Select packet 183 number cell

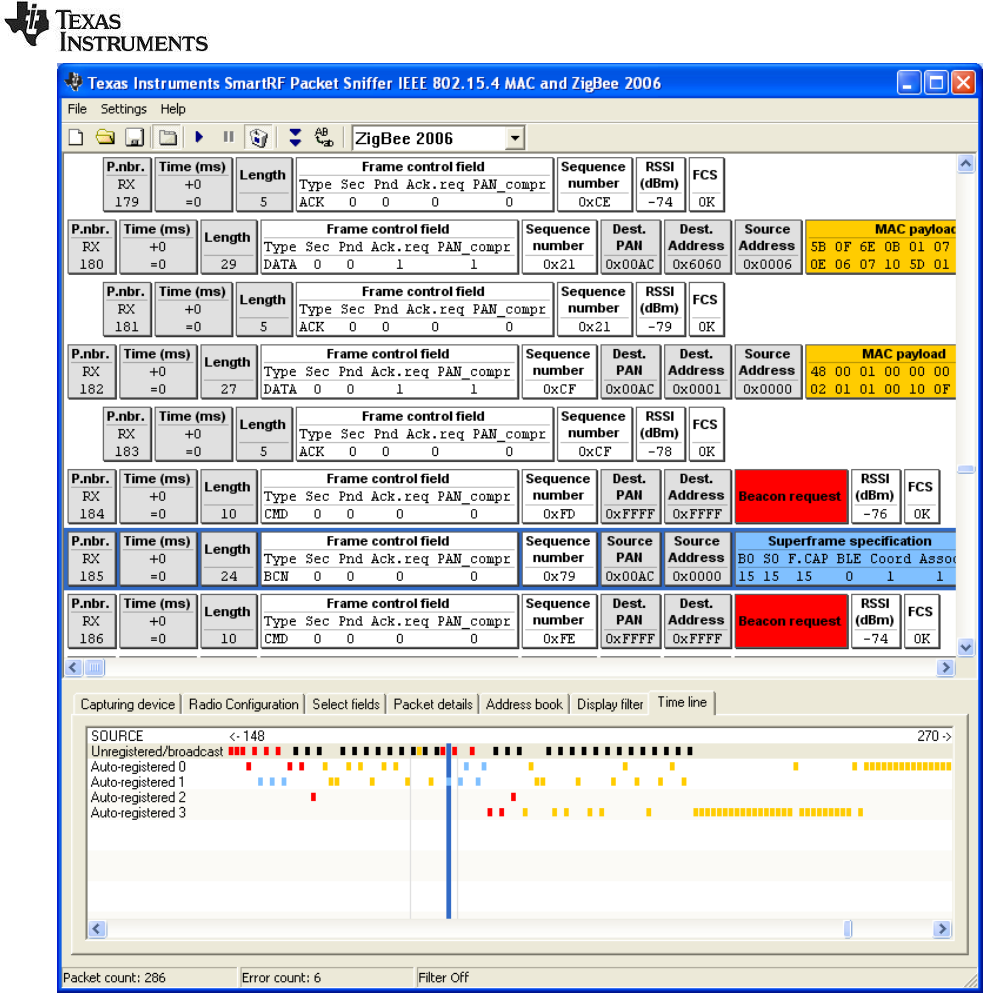point(127,434)
